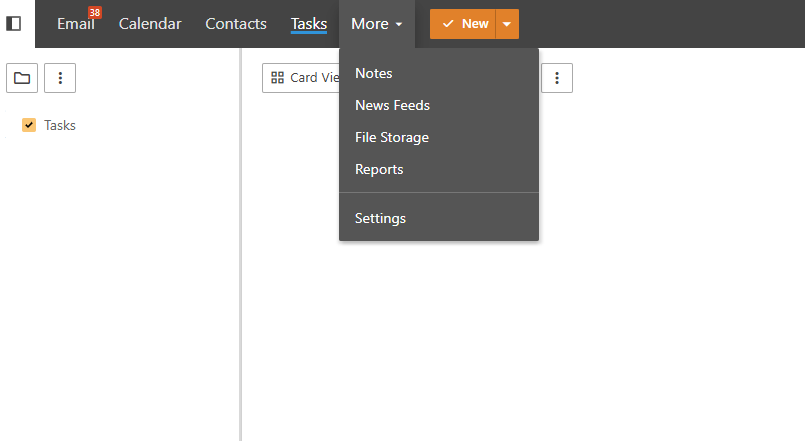This screenshot has height=441, width=805.
Task: Click the folder icon button
Action: tap(22, 78)
